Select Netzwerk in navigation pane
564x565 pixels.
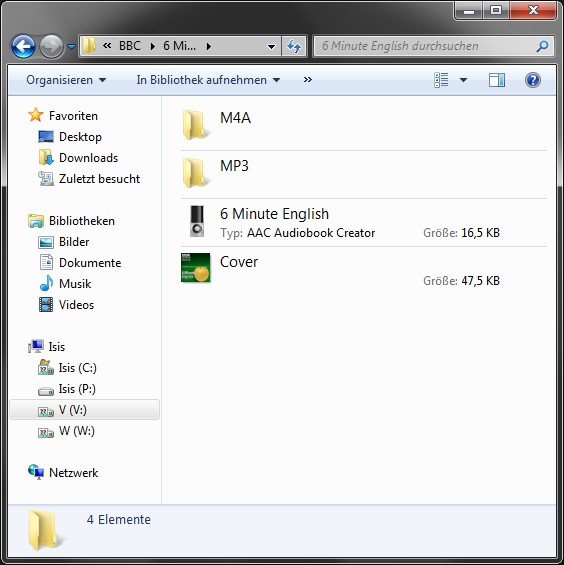(73, 473)
